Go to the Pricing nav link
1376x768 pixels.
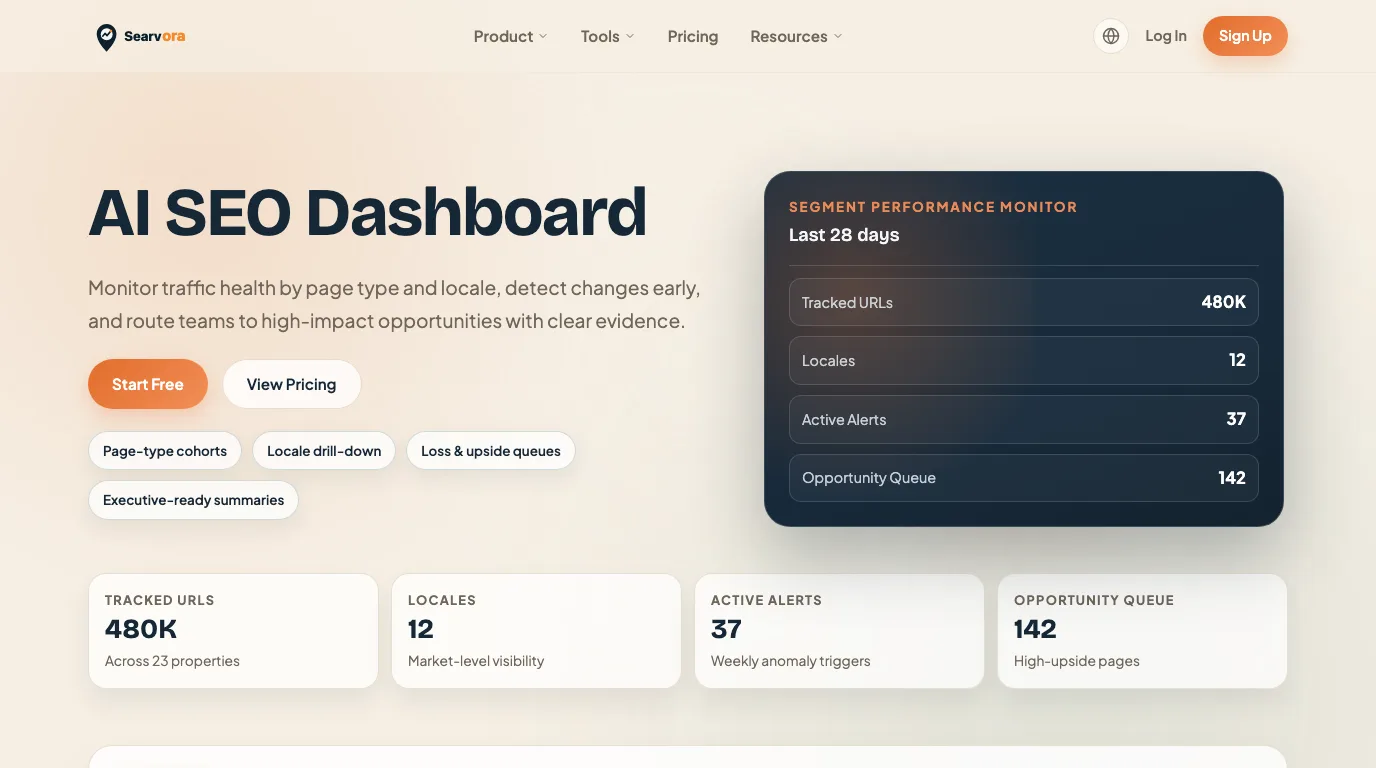pos(693,36)
